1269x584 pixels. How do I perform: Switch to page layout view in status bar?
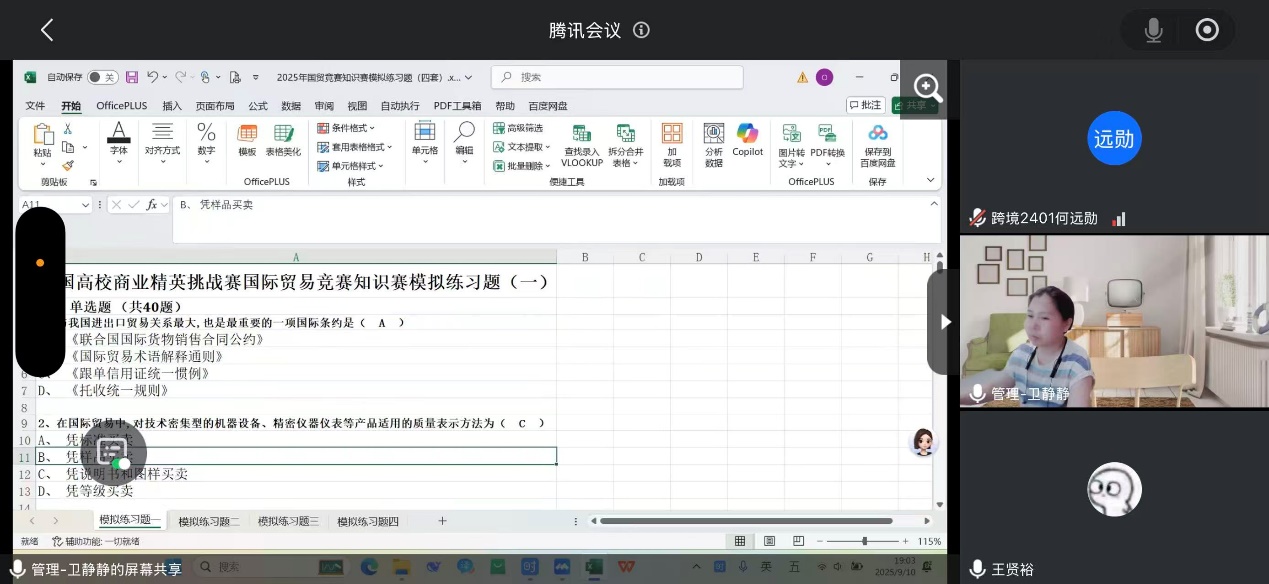tap(767, 541)
